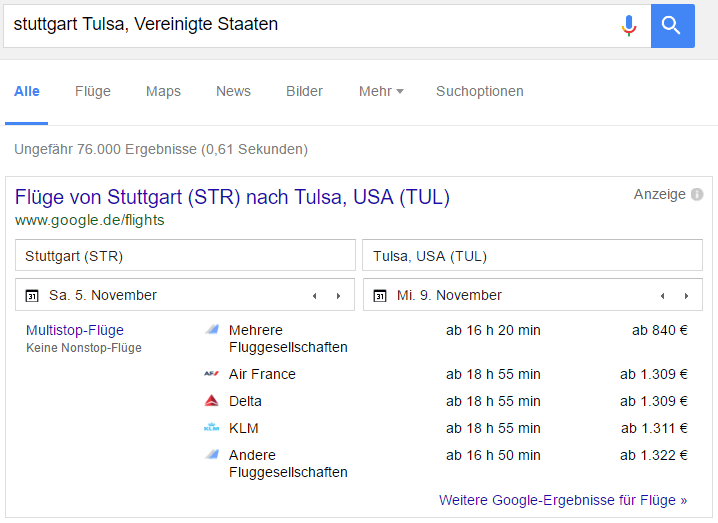Click the Air France airline logo
This screenshot has width=718, height=523.
pyautogui.click(x=212, y=374)
